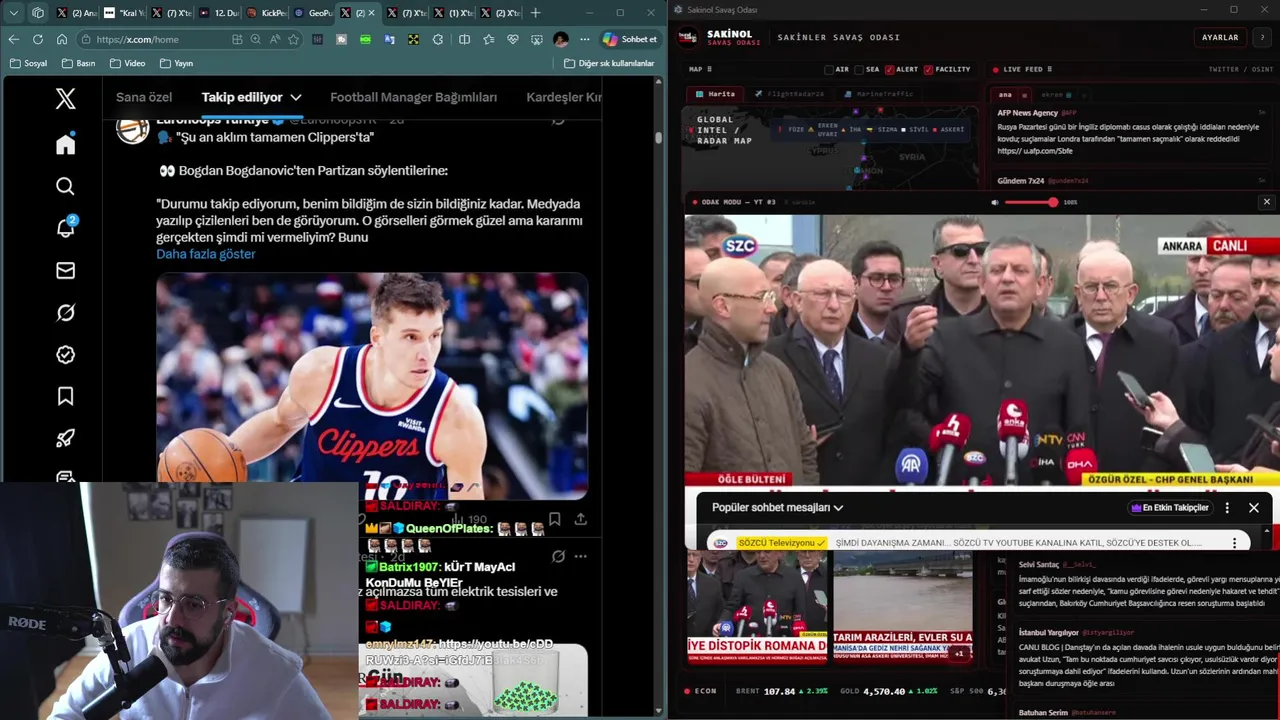This screenshot has height=720, width=1280.
Task: Open Bogdanovic Clippers photo
Action: coord(372,385)
